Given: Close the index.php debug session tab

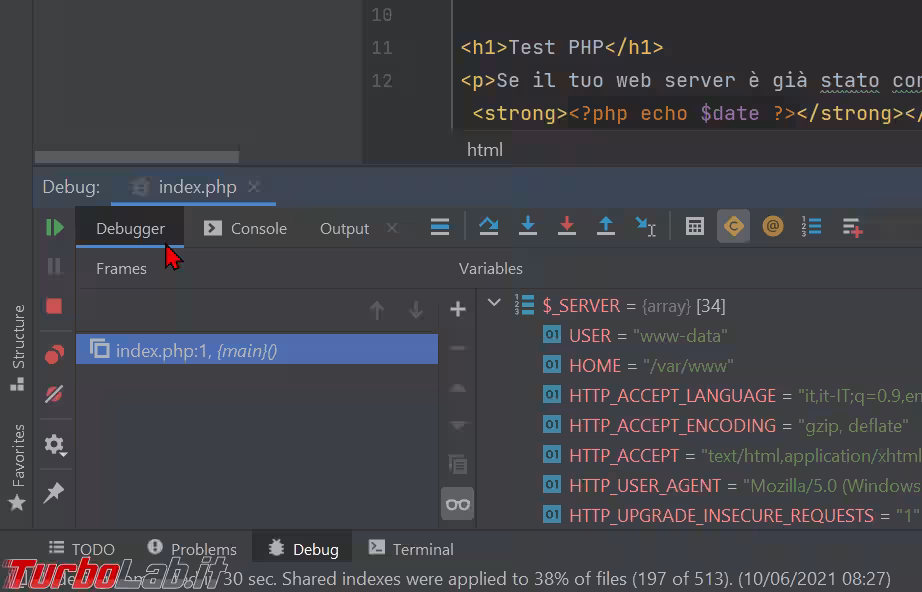Looking at the screenshot, I should [x=254, y=187].
